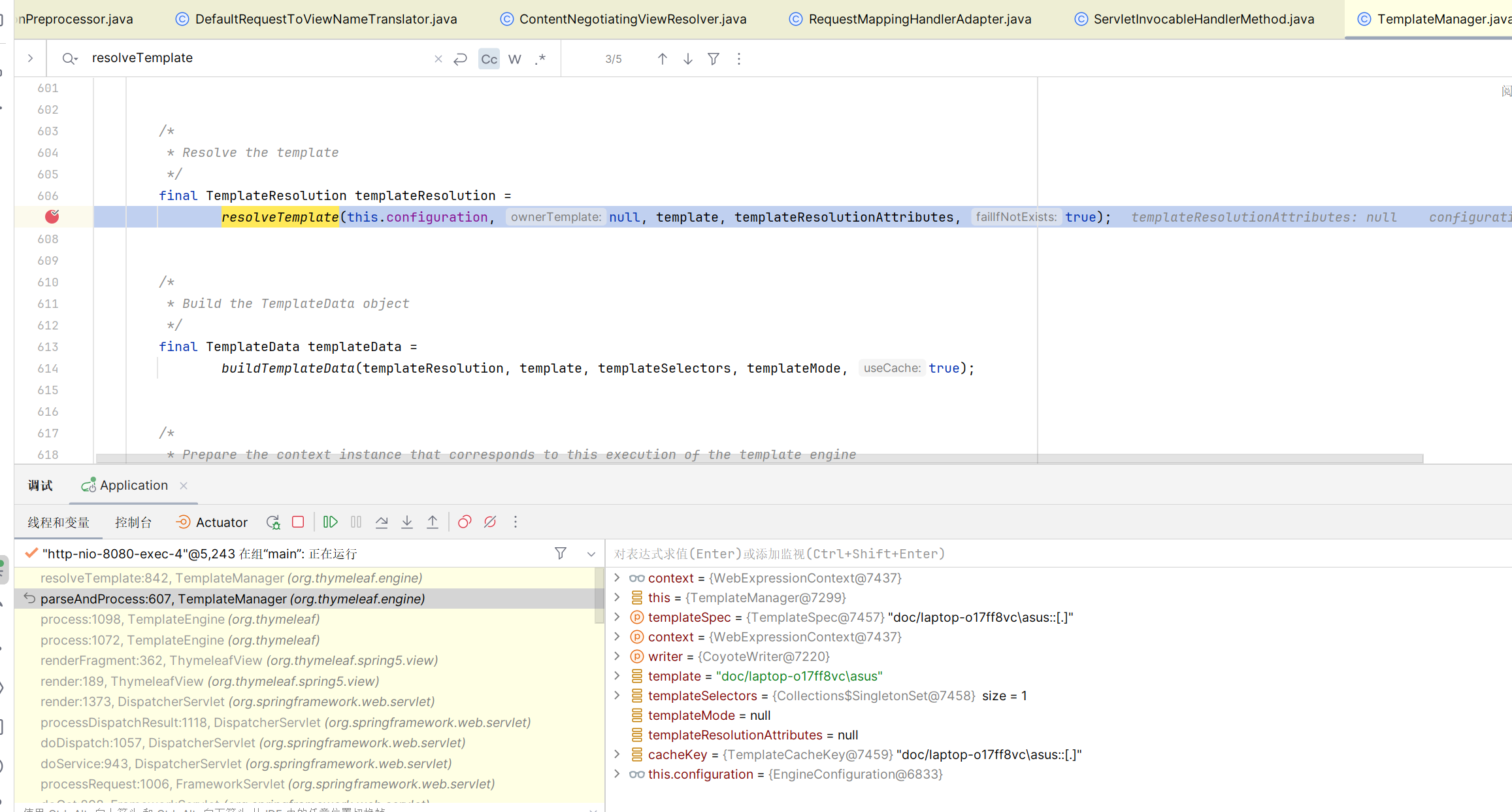Expand the replace field chevron

pyautogui.click(x=30, y=58)
